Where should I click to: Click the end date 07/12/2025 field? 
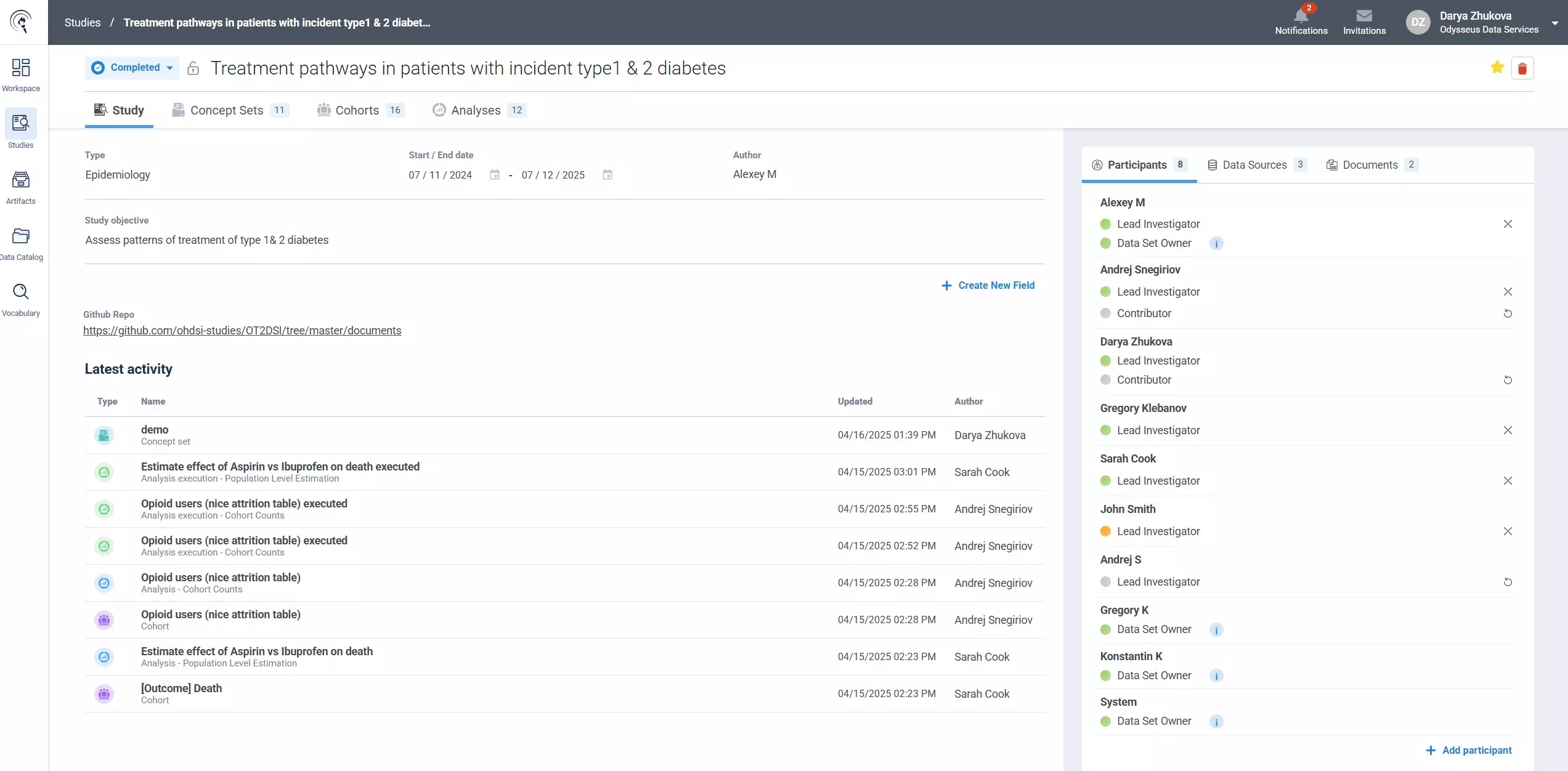[x=553, y=175]
